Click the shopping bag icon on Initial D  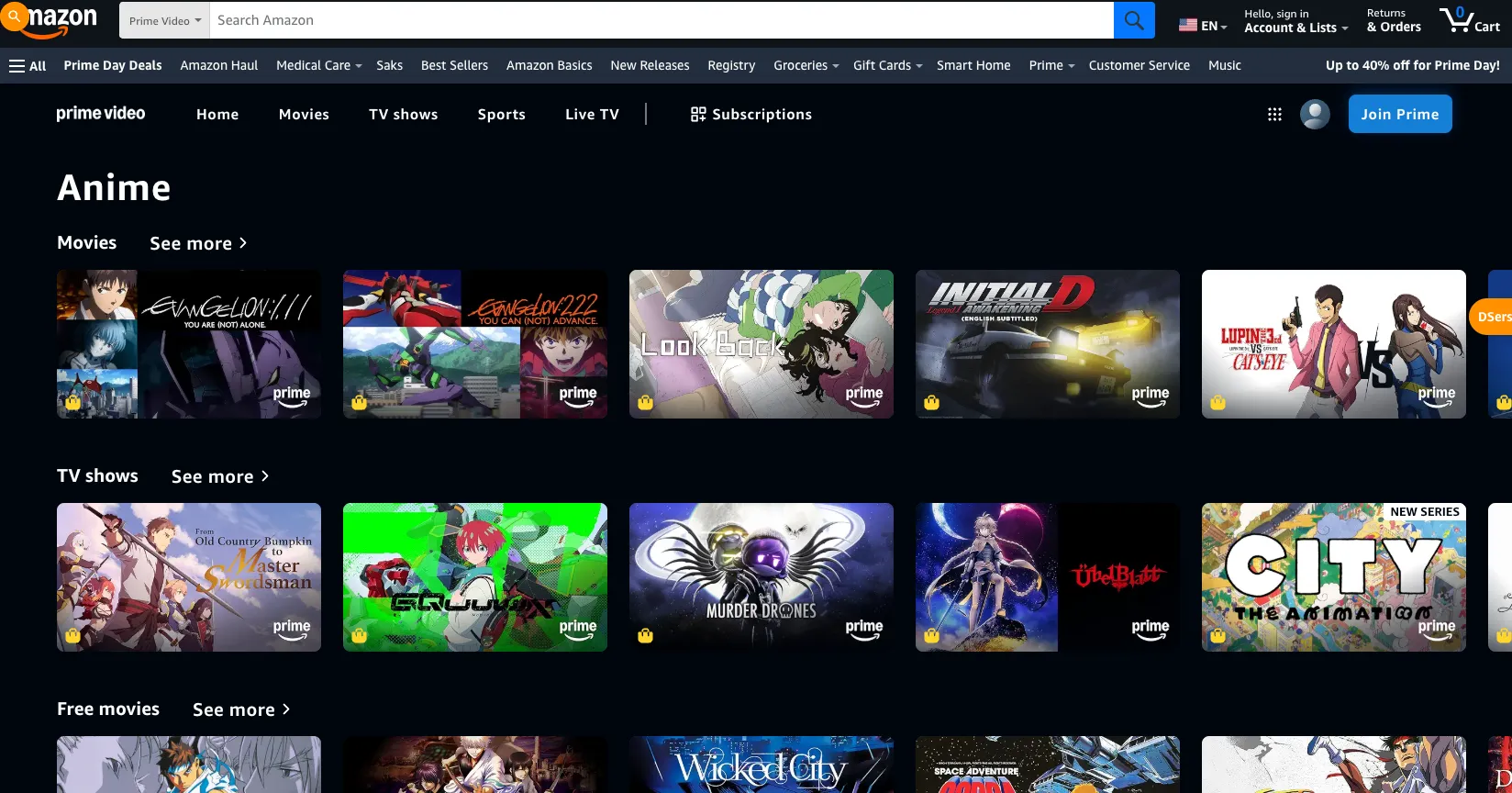click(x=932, y=402)
